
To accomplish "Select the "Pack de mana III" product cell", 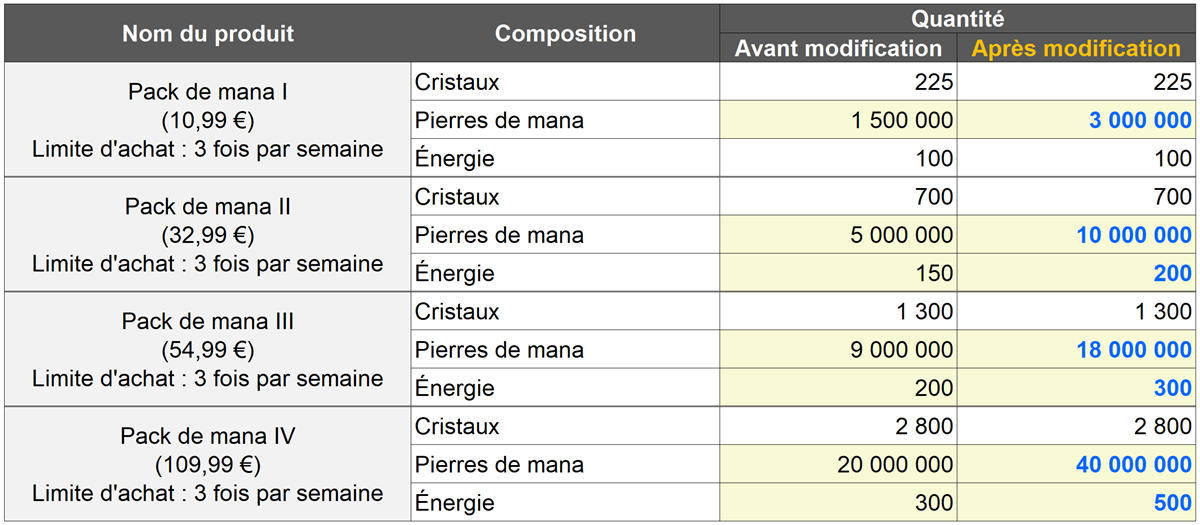I will 208,350.
